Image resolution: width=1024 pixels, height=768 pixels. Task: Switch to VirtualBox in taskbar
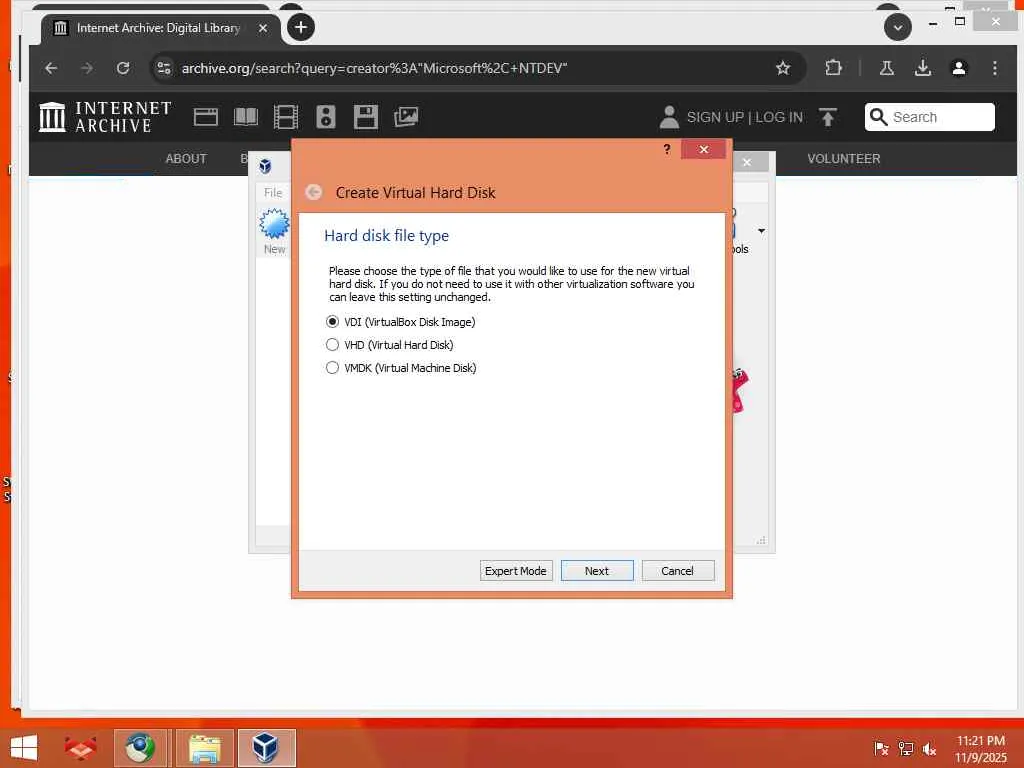(x=266, y=748)
